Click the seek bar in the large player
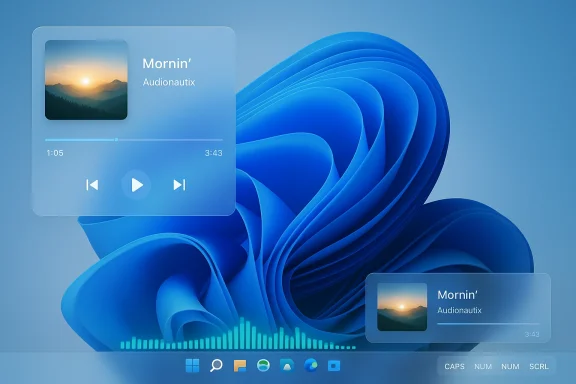The width and height of the screenshot is (576, 384). coord(134,140)
